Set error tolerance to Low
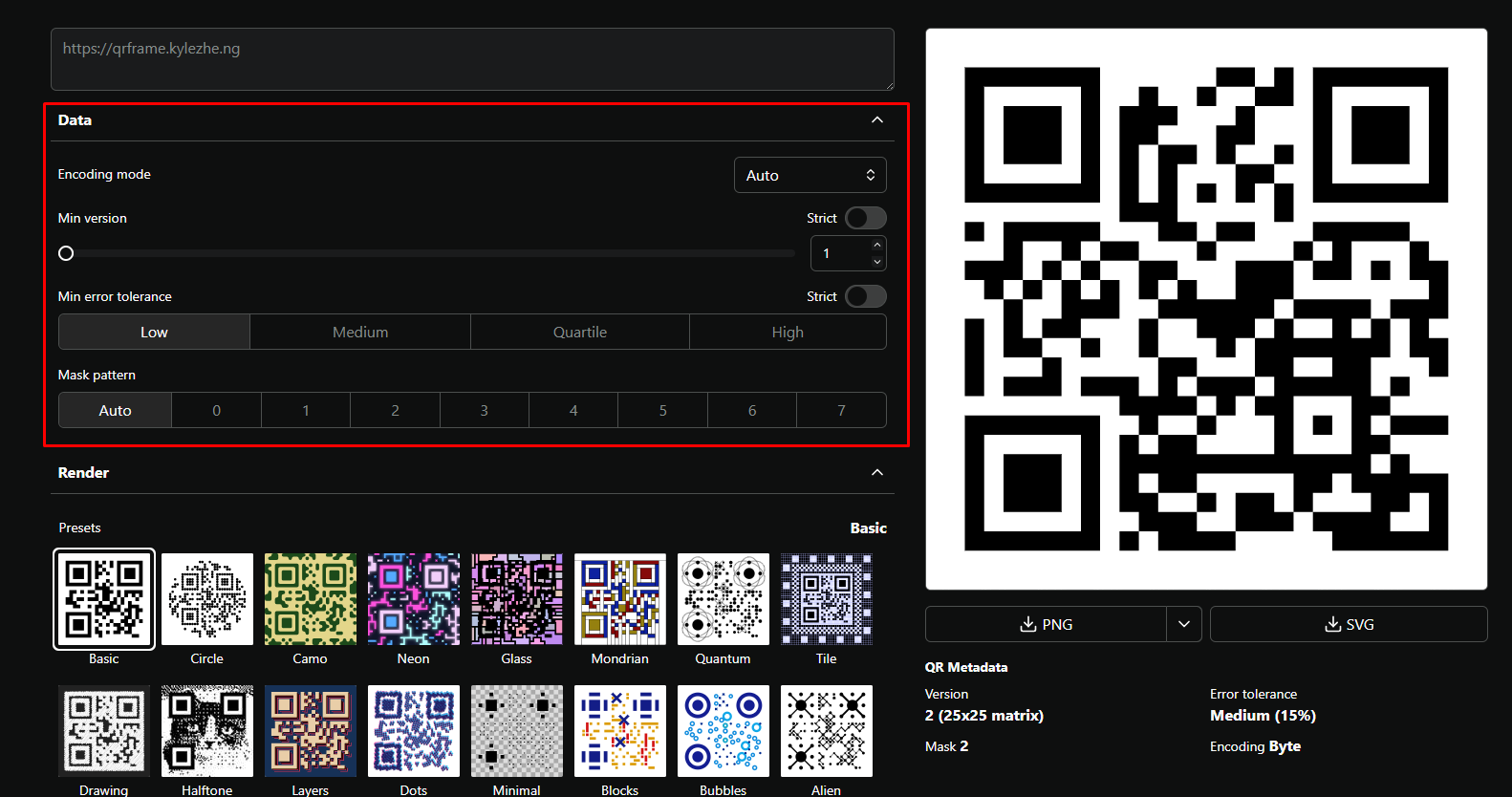Viewport: 1512px width, 797px height. click(154, 332)
